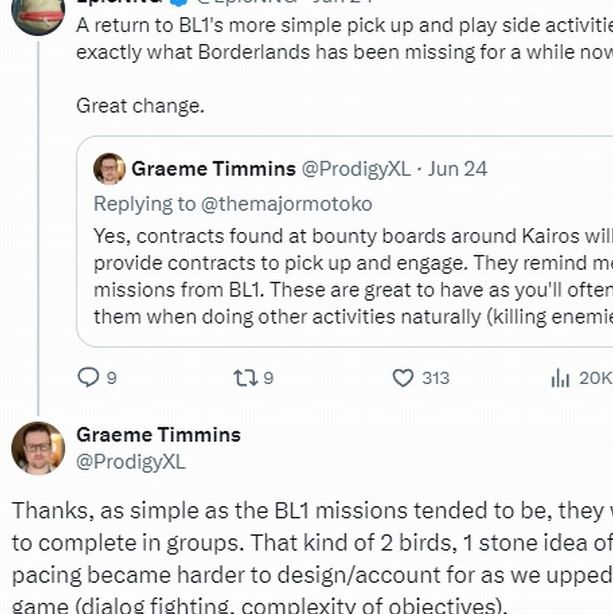Like the tweet with the heart icon
The width and height of the screenshot is (613, 614).
click(x=403, y=377)
